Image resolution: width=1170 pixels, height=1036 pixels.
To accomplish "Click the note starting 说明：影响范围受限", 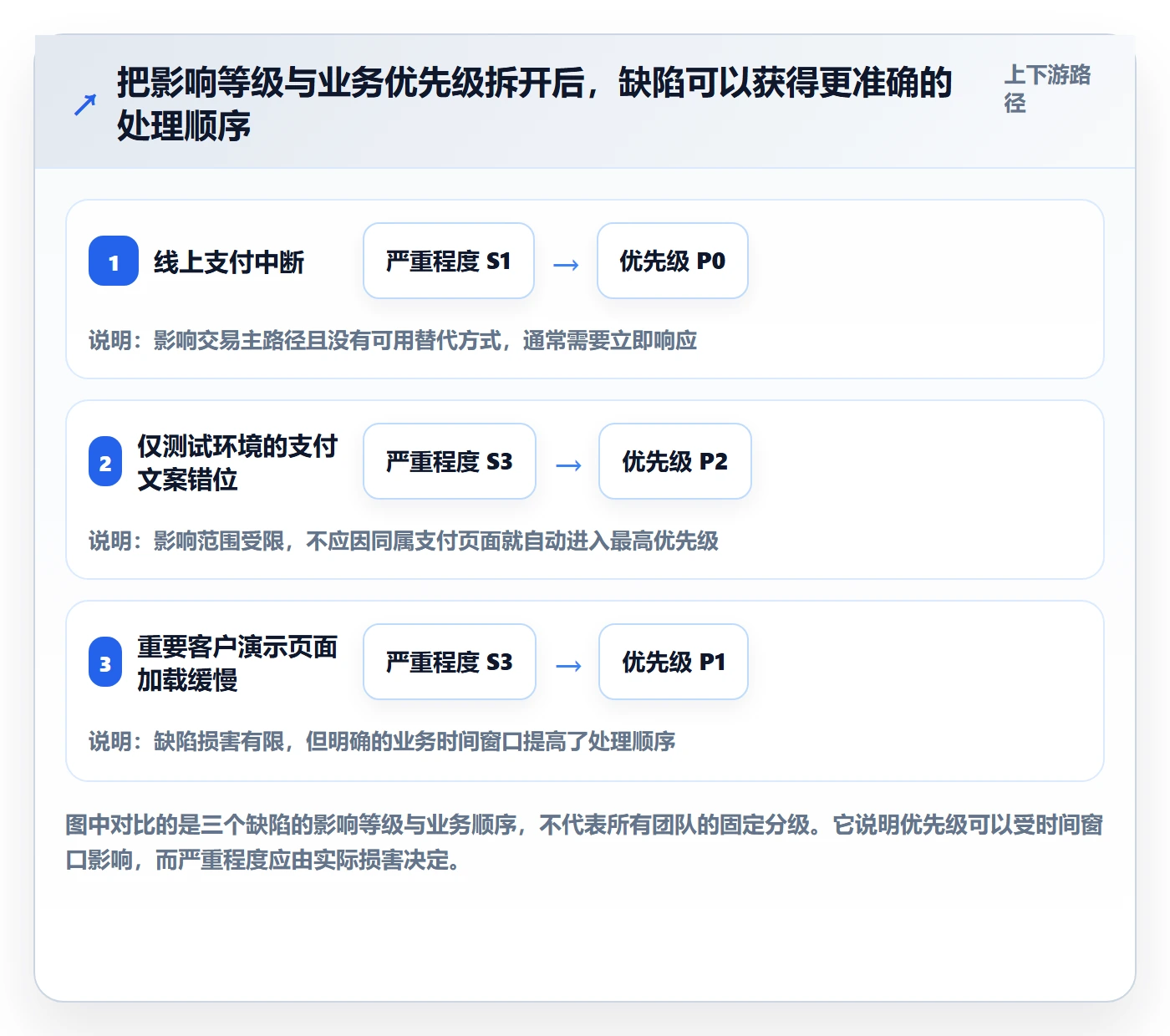I will [x=404, y=541].
